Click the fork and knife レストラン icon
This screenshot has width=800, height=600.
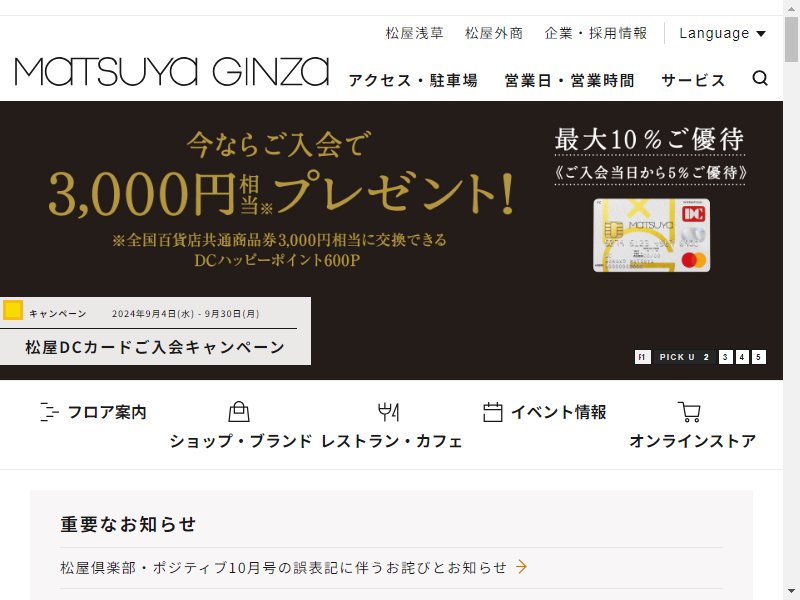[x=388, y=412]
